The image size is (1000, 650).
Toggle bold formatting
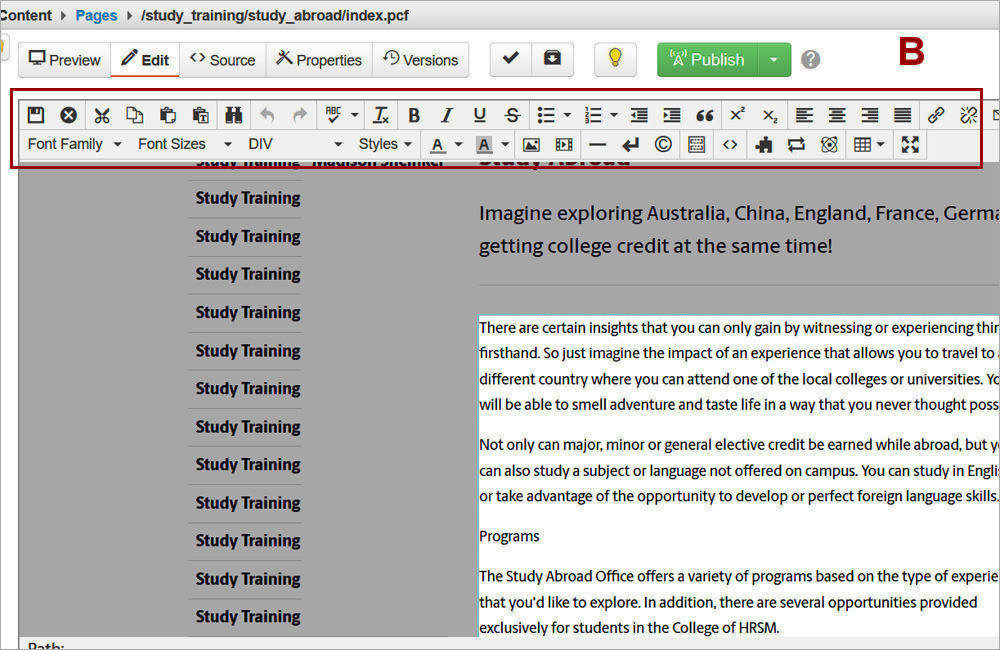pos(413,115)
